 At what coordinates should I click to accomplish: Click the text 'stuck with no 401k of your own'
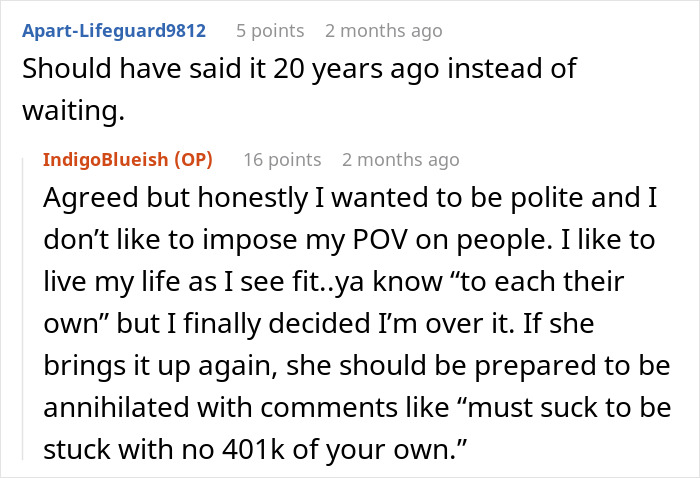[255, 449]
